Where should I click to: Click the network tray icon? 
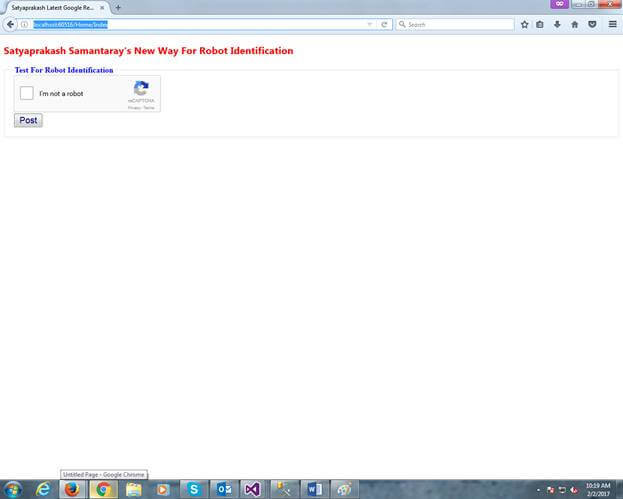(x=562, y=490)
